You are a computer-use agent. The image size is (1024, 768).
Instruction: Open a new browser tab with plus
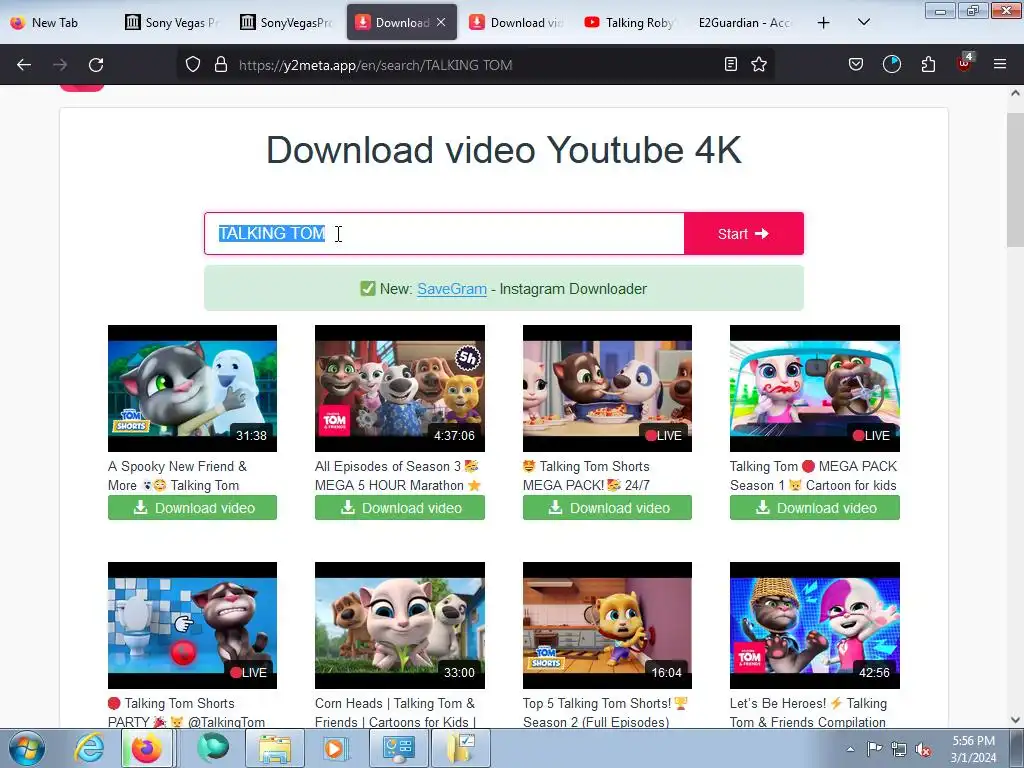[824, 23]
